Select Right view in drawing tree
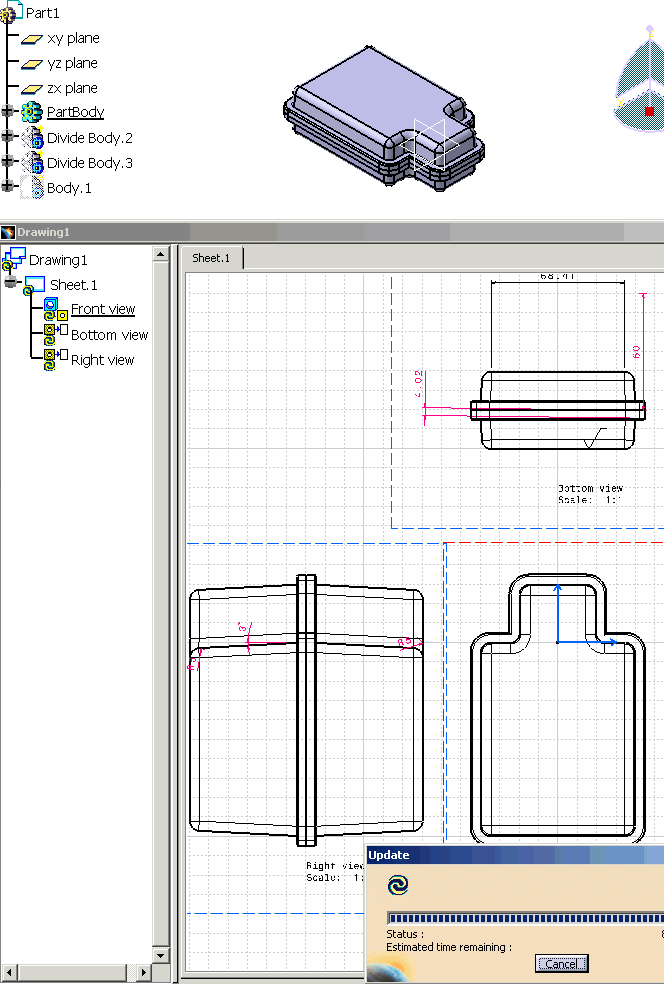664x984 pixels. click(x=102, y=360)
